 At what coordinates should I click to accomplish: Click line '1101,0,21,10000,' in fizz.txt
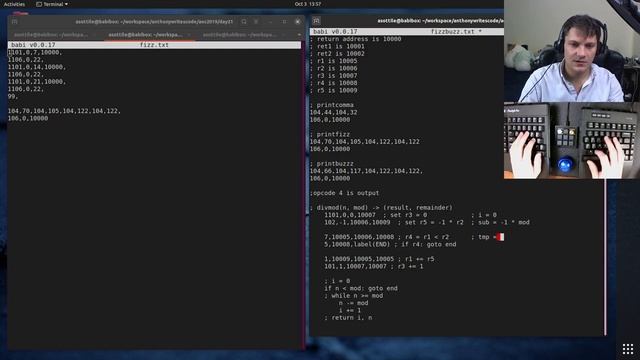[37, 82]
